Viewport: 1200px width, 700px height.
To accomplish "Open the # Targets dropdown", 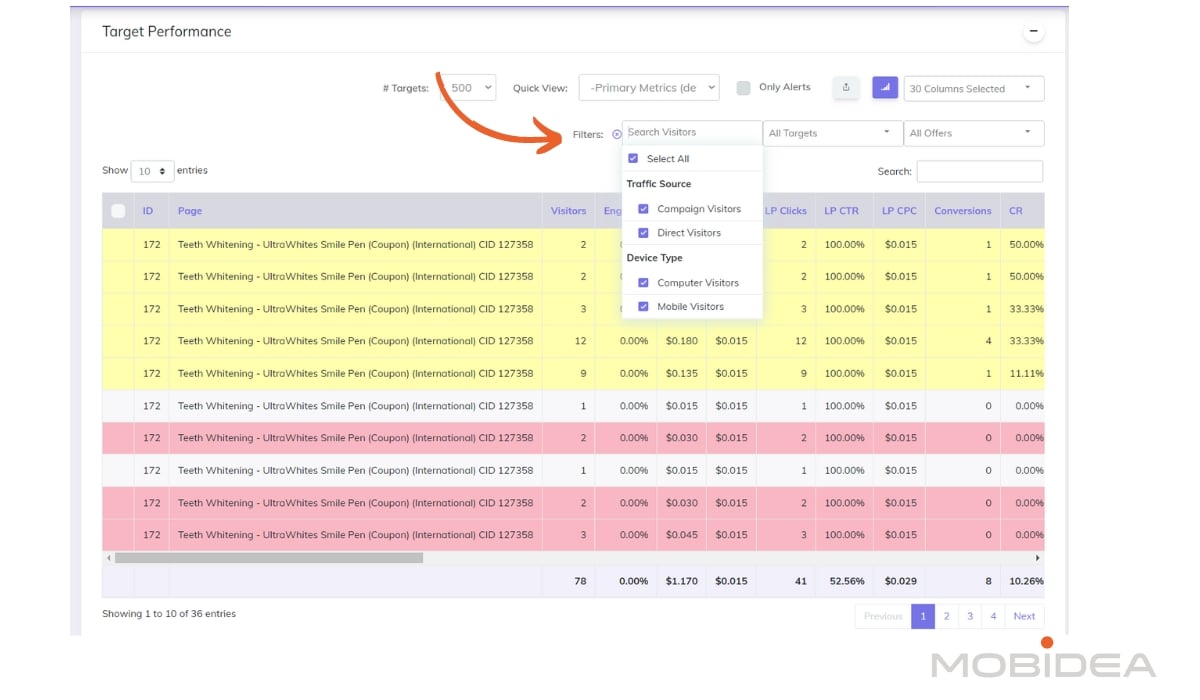I will click(468, 88).
